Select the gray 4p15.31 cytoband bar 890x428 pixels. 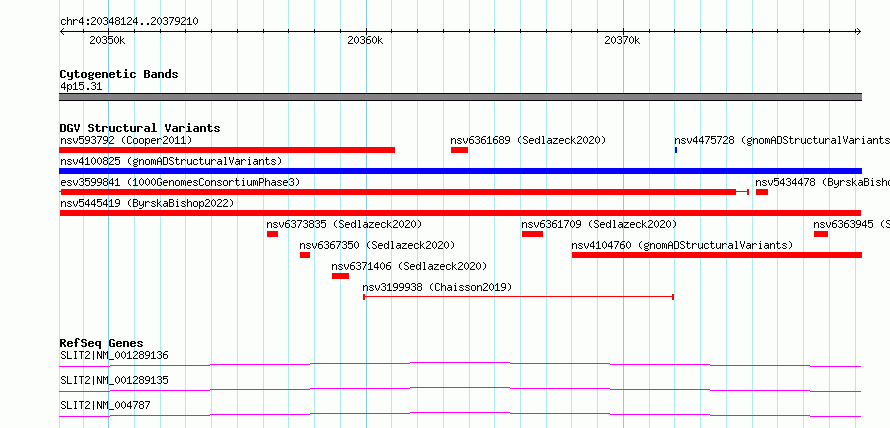coord(460,97)
